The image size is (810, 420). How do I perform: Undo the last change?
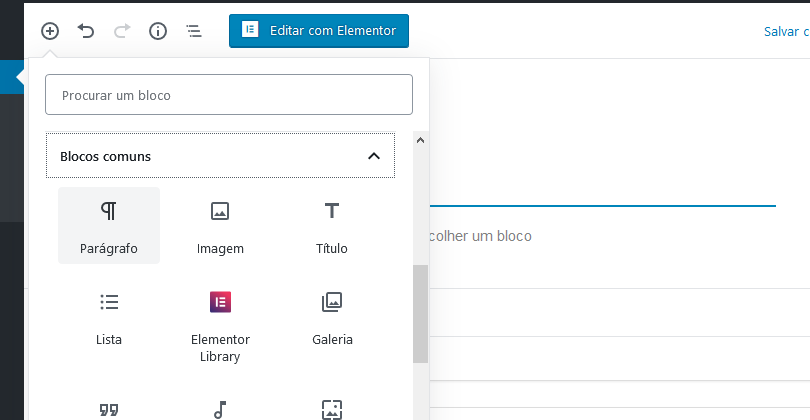click(86, 31)
